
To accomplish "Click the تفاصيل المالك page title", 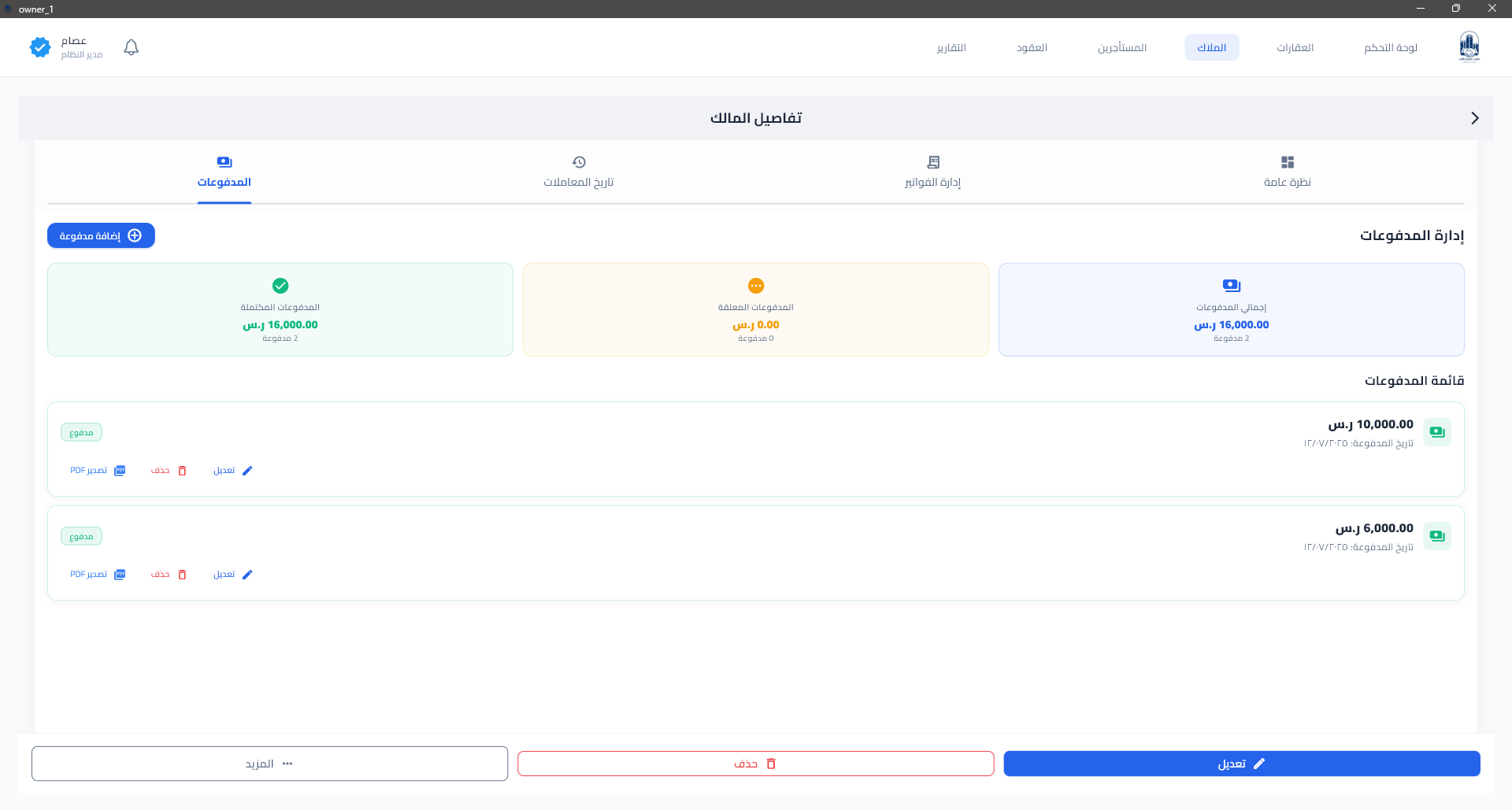I will click(x=756, y=118).
